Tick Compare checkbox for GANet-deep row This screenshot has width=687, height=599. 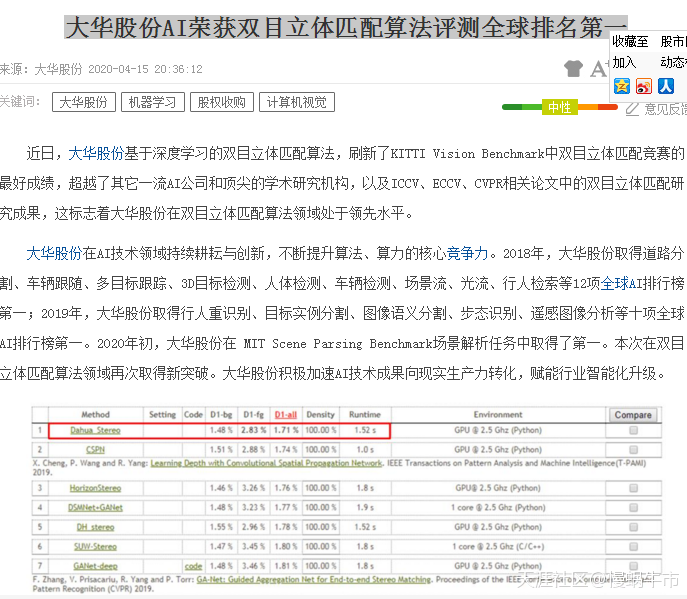click(x=633, y=566)
